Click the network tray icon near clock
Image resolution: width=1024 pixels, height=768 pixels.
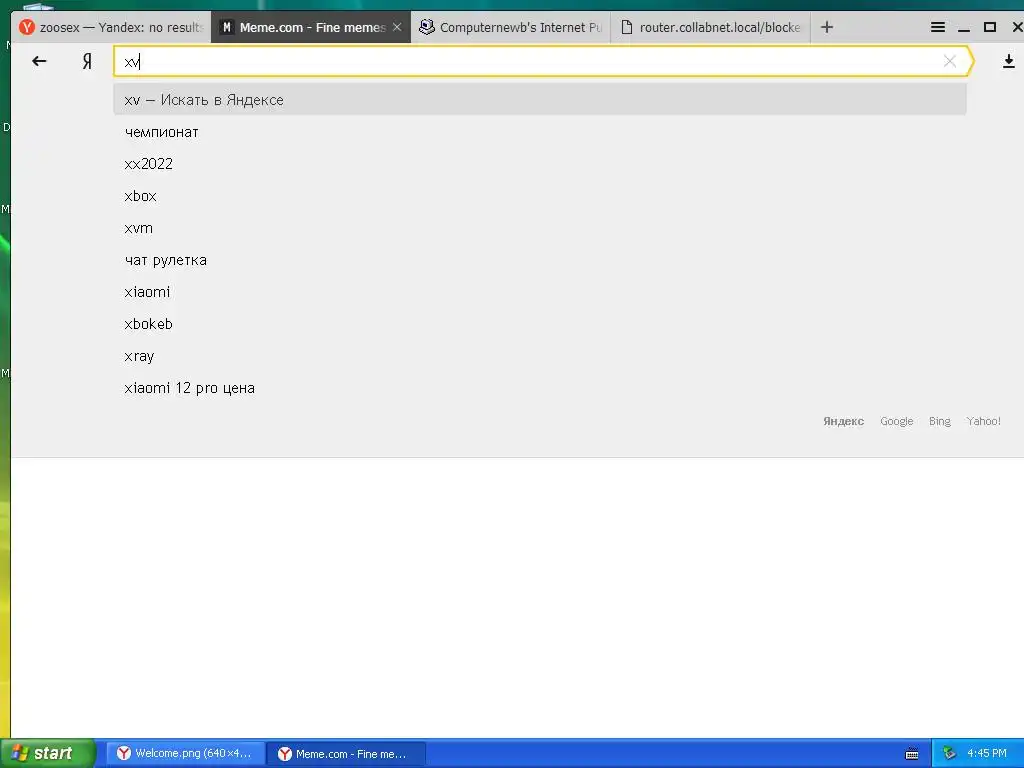(x=949, y=754)
